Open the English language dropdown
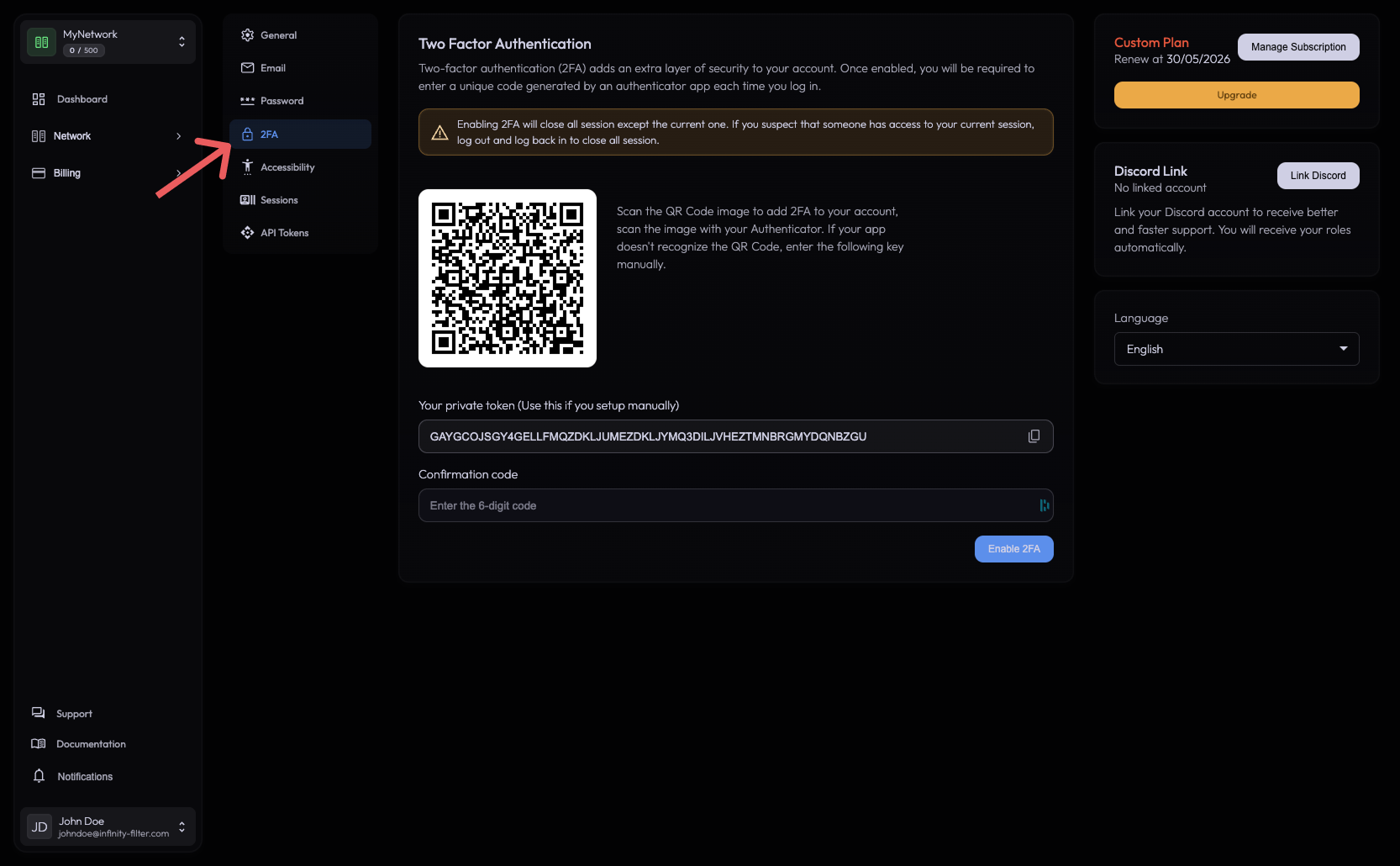The image size is (1400, 866). coord(1237,349)
